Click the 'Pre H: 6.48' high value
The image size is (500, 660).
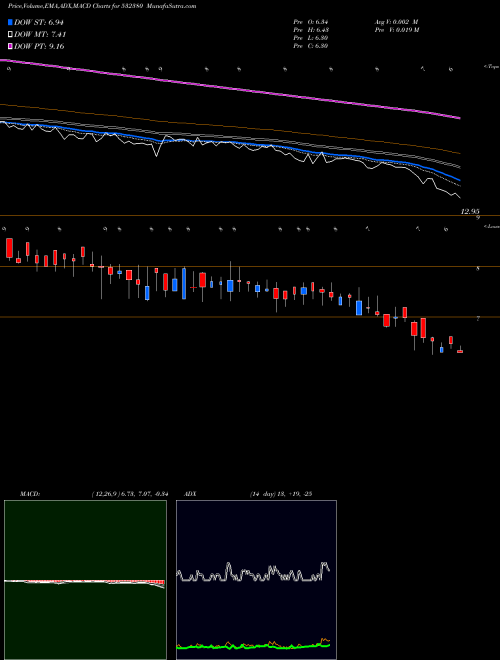pos(311,30)
